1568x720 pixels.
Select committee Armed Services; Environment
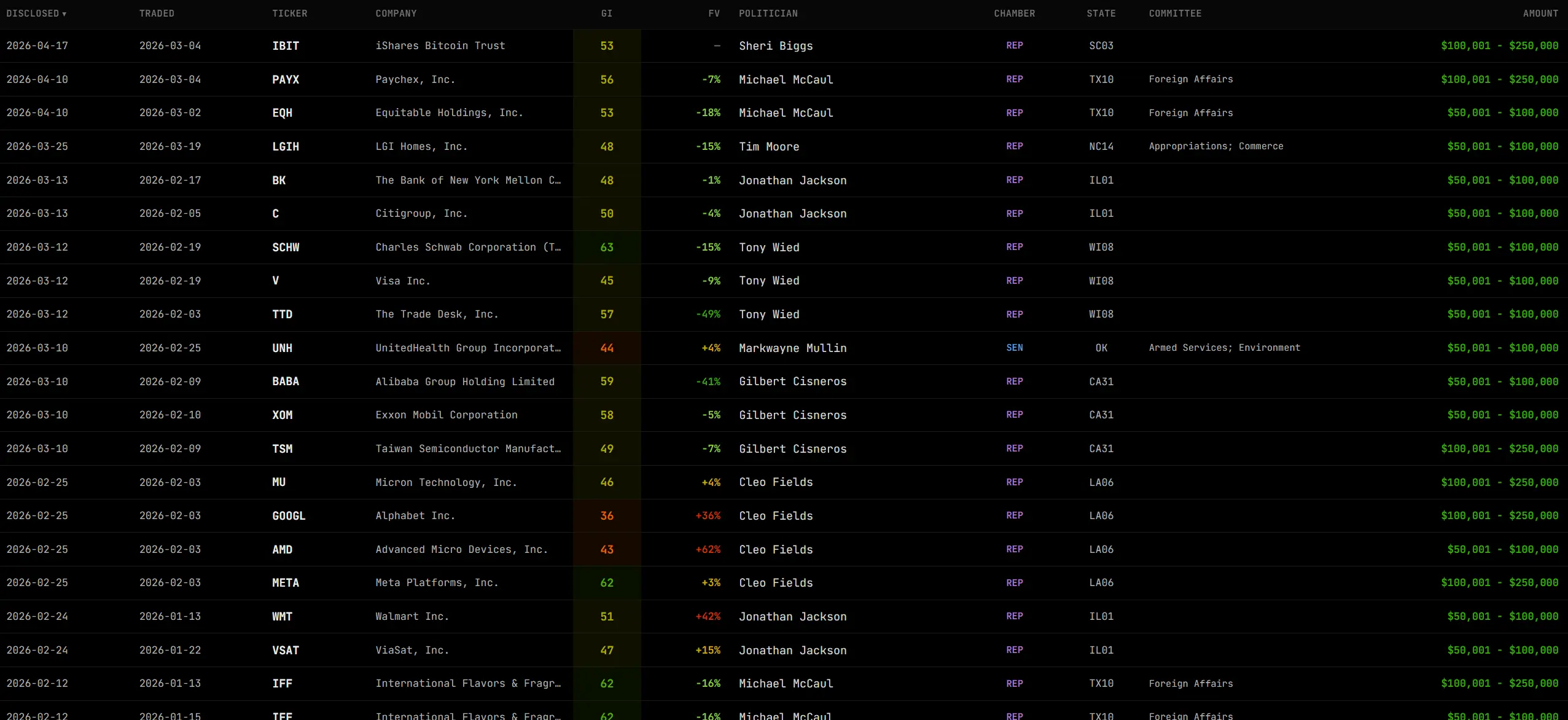1225,348
